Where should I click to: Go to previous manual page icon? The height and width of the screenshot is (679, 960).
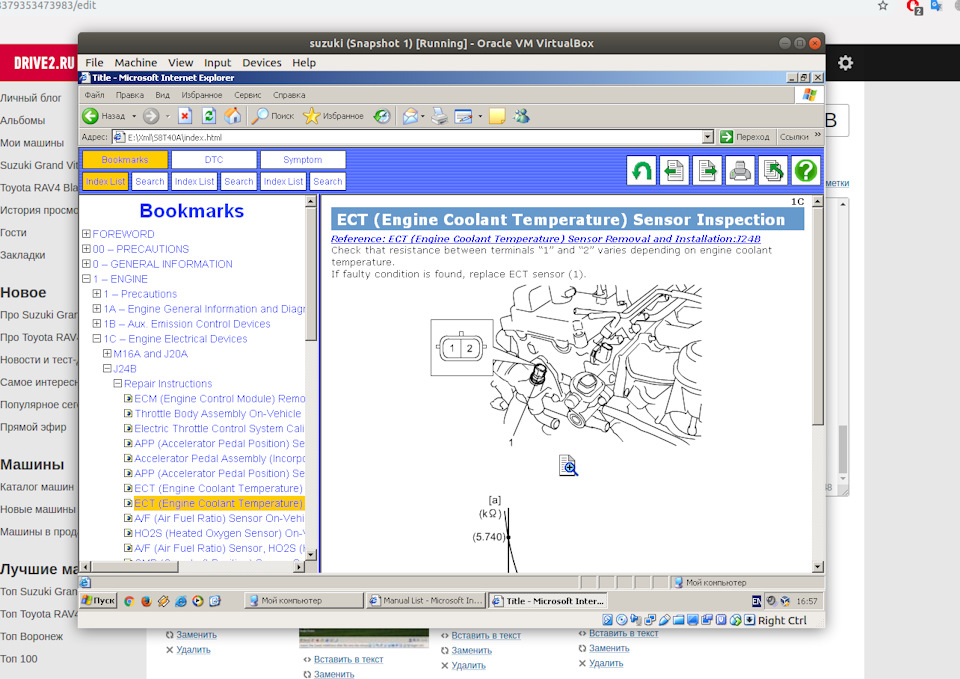674,171
